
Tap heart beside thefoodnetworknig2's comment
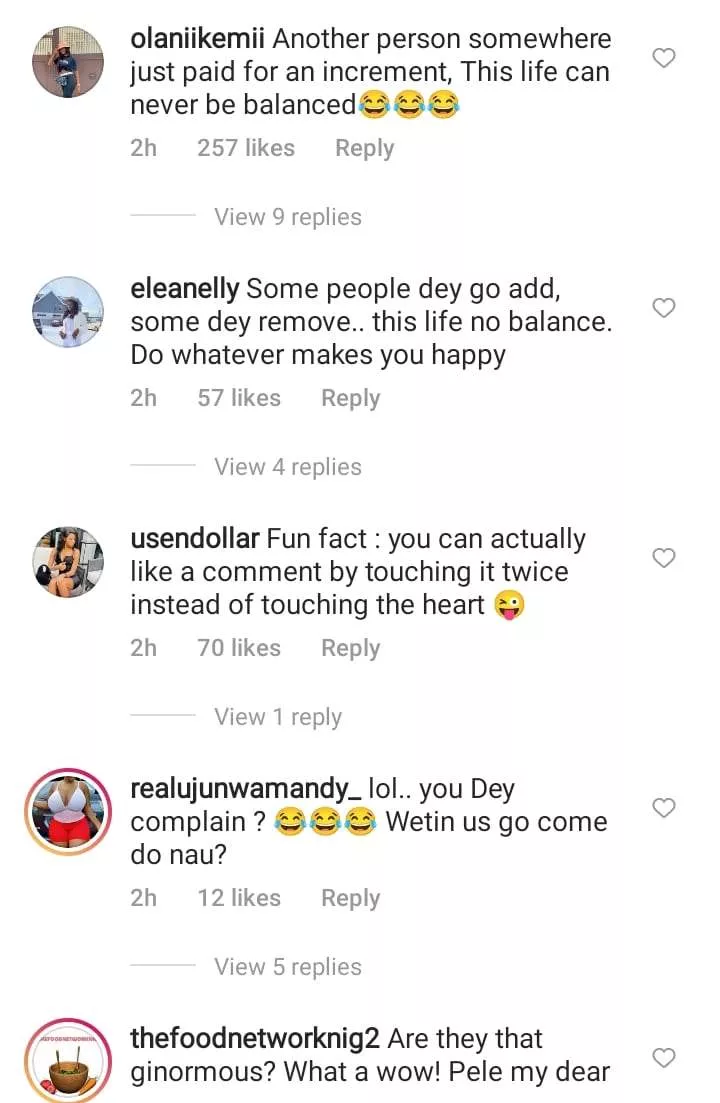pyautogui.click(x=664, y=1057)
